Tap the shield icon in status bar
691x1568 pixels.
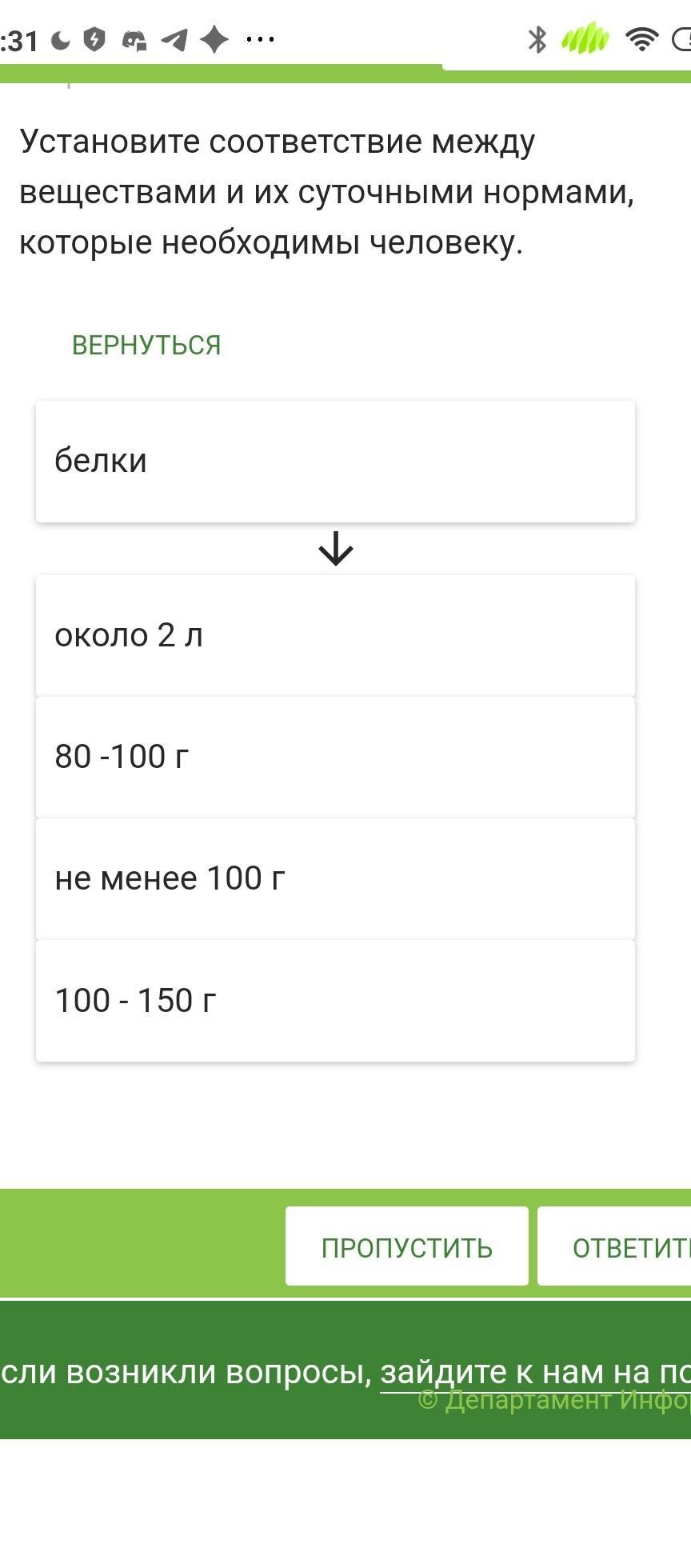click(94, 39)
